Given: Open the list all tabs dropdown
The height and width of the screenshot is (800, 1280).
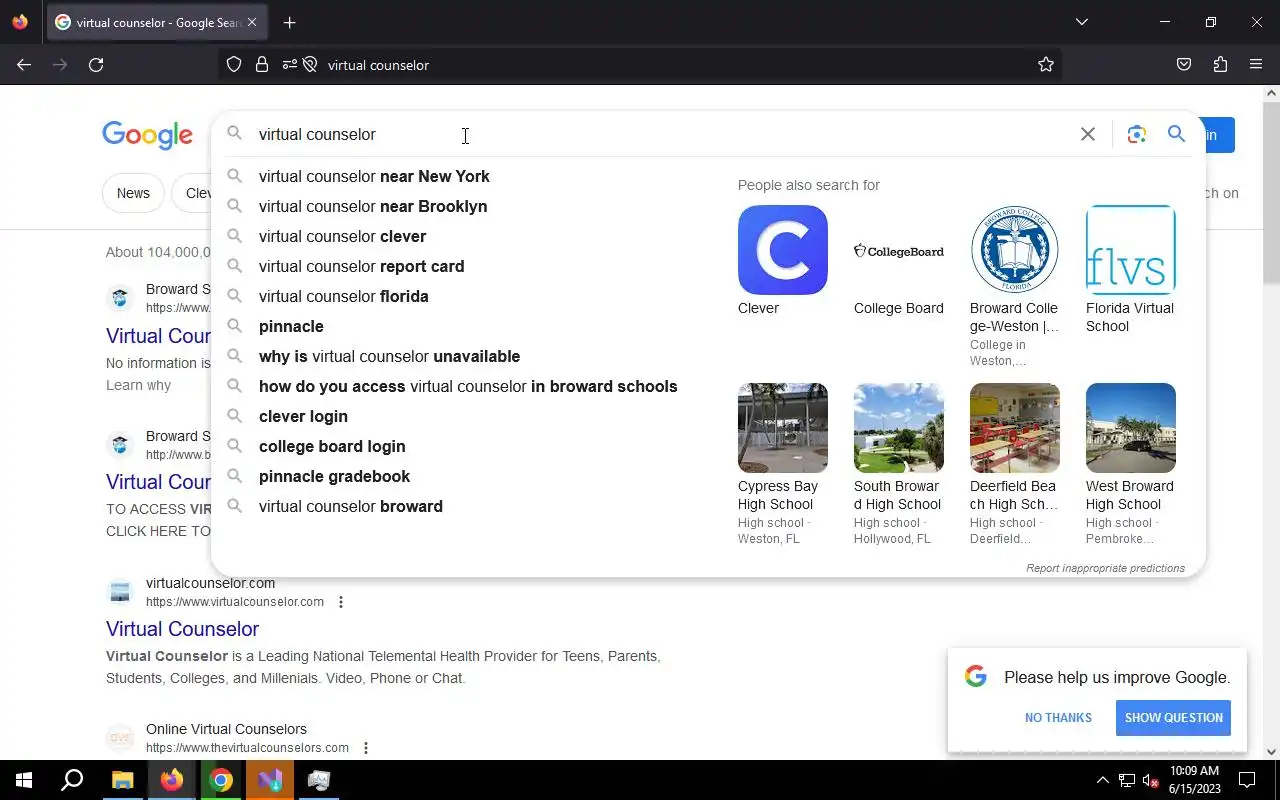Looking at the screenshot, I should coord(1082,22).
